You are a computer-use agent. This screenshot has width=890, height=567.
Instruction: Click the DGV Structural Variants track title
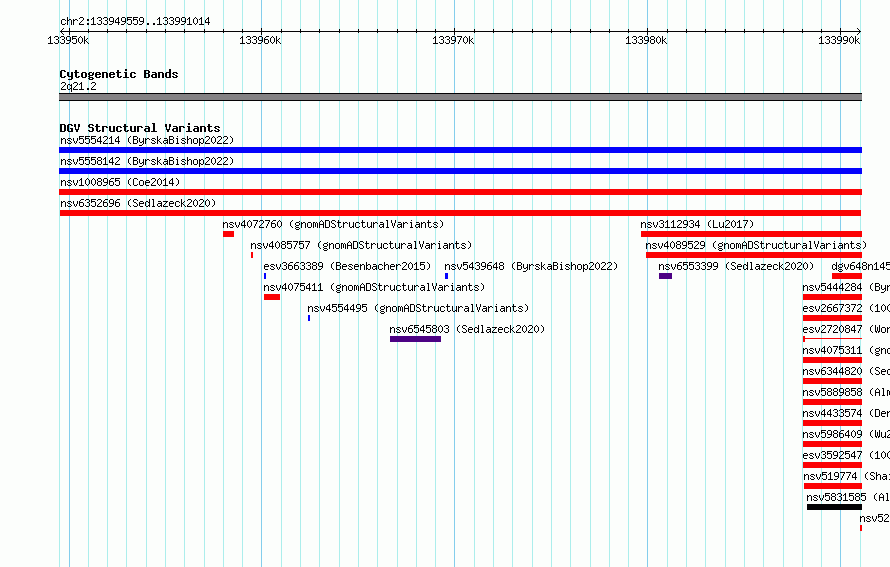tap(140, 128)
